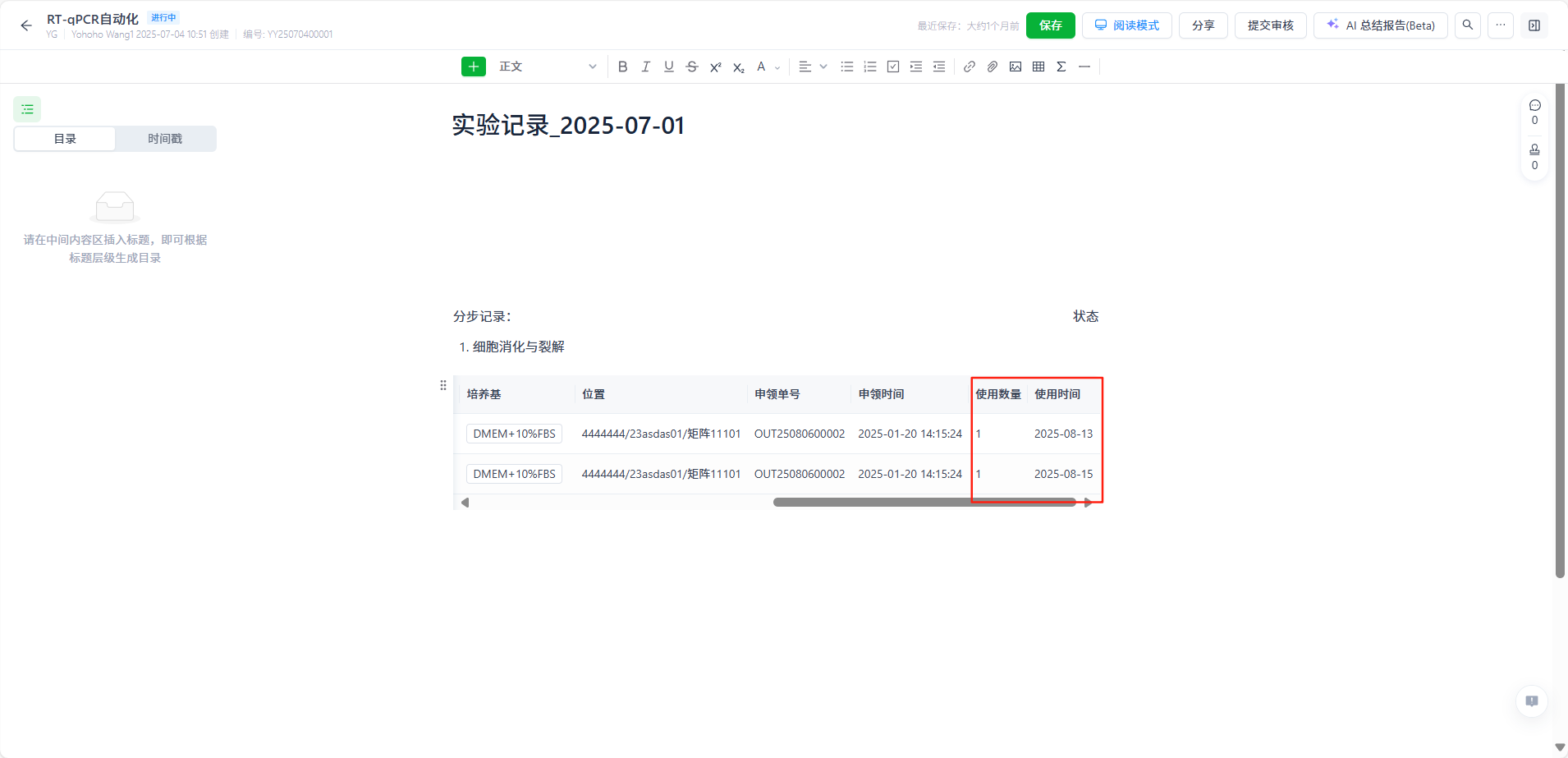Switch to the 时间戳 tab
The image size is (1568, 758).
165,139
